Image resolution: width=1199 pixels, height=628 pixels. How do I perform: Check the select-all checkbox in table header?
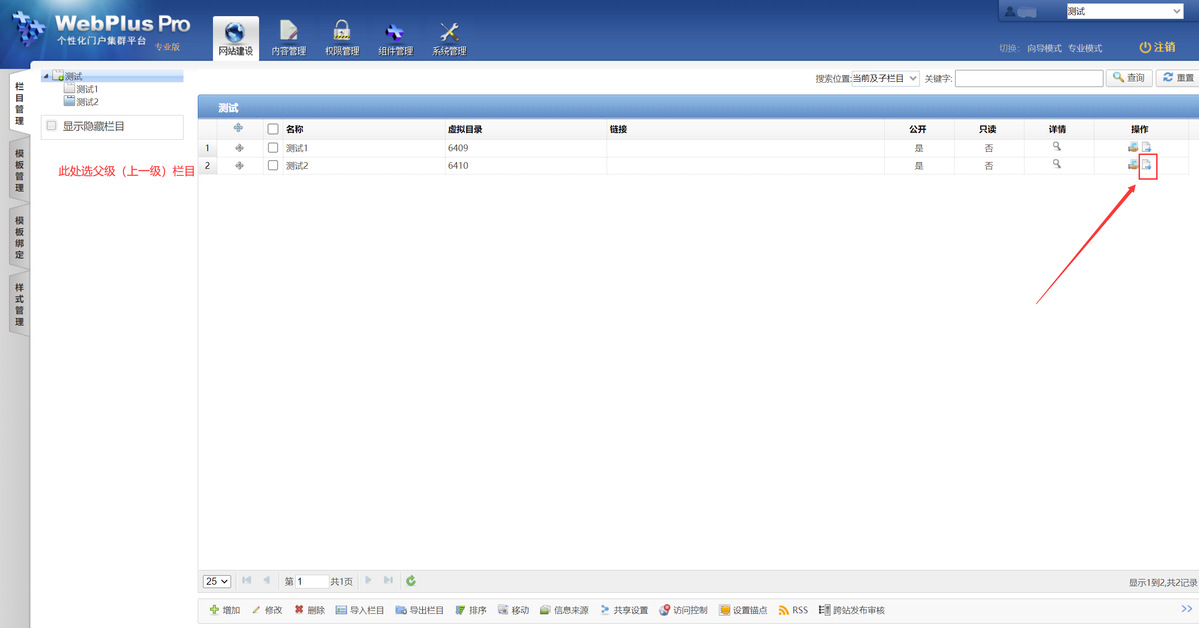pyautogui.click(x=273, y=129)
